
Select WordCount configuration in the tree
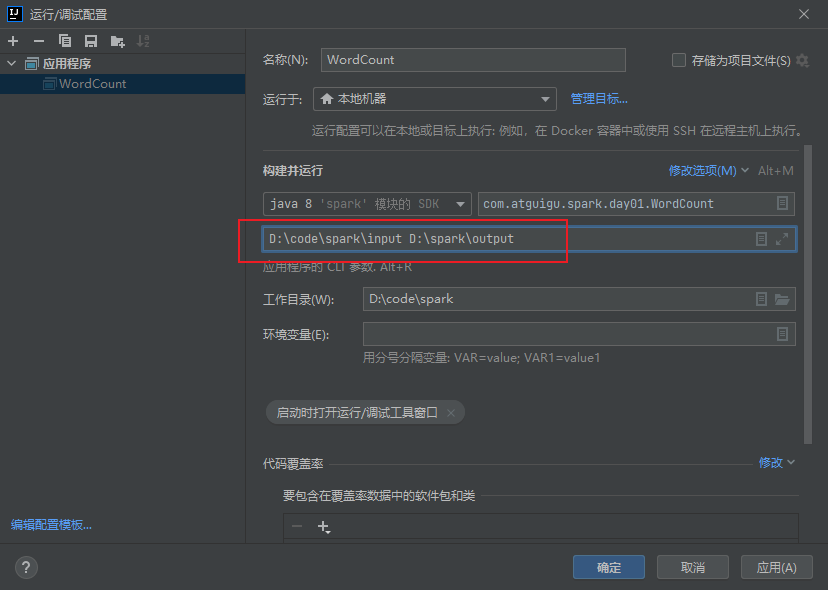(92, 84)
